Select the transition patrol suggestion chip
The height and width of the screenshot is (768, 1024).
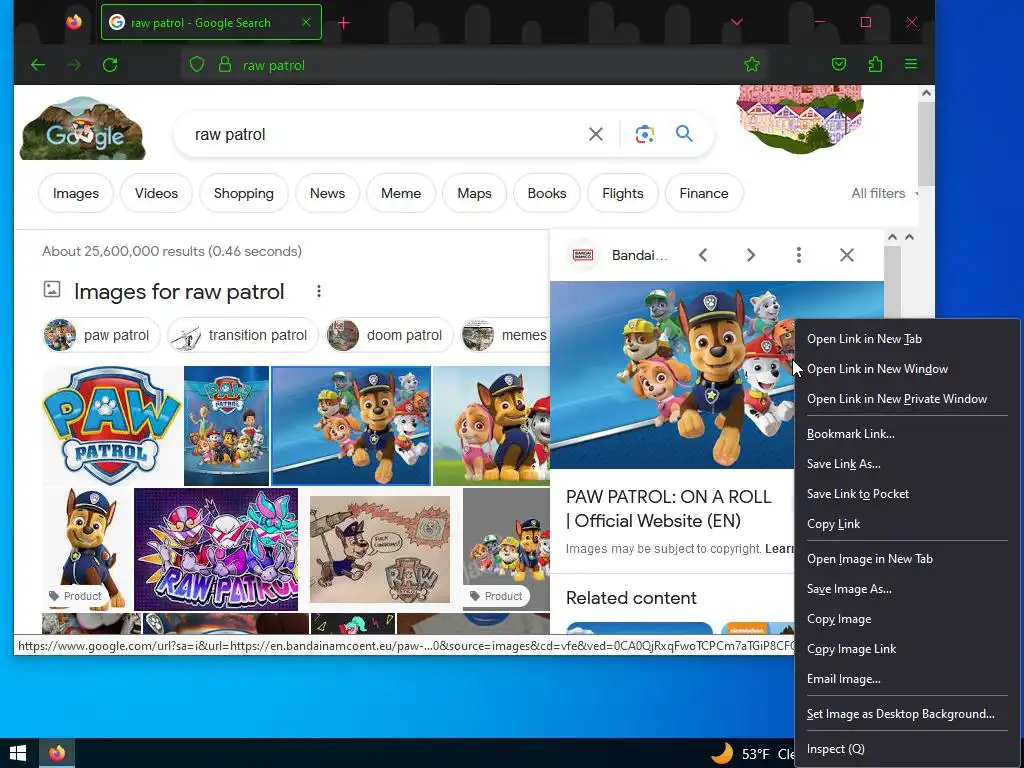(242, 335)
